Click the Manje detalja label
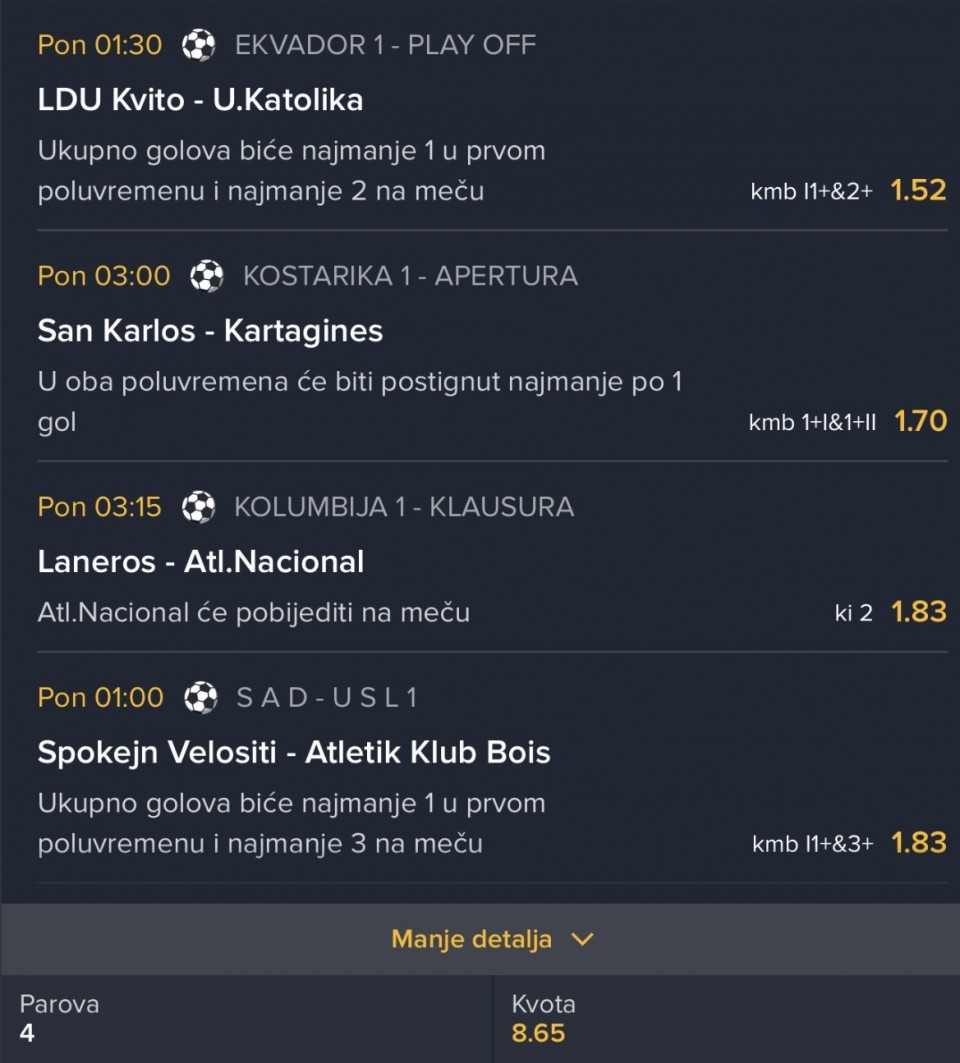This screenshot has width=960, height=1063. point(471,940)
